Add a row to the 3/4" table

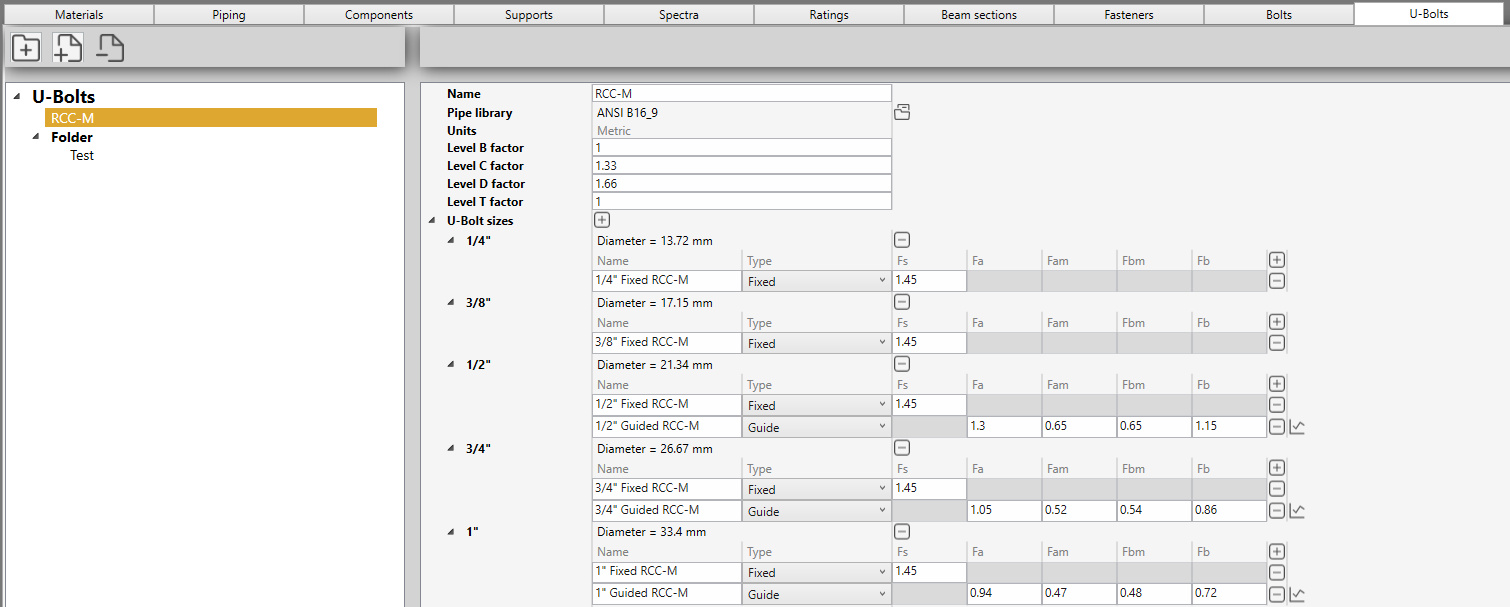1277,468
